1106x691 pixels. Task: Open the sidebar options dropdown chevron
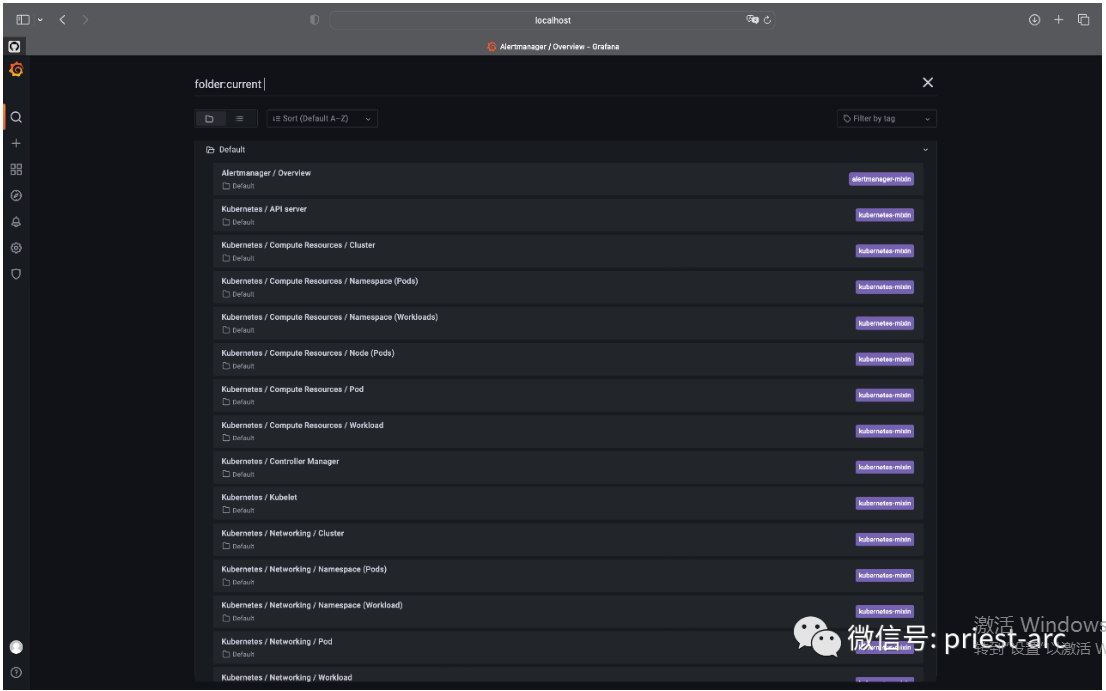[40, 20]
